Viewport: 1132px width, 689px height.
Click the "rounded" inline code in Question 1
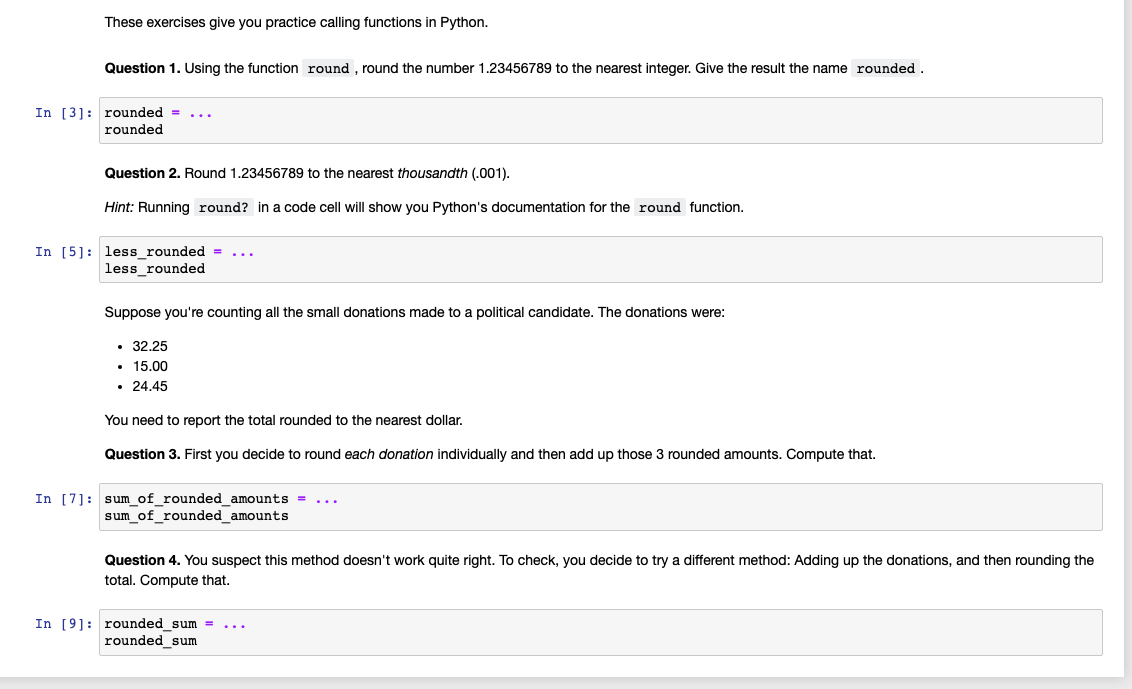click(886, 69)
